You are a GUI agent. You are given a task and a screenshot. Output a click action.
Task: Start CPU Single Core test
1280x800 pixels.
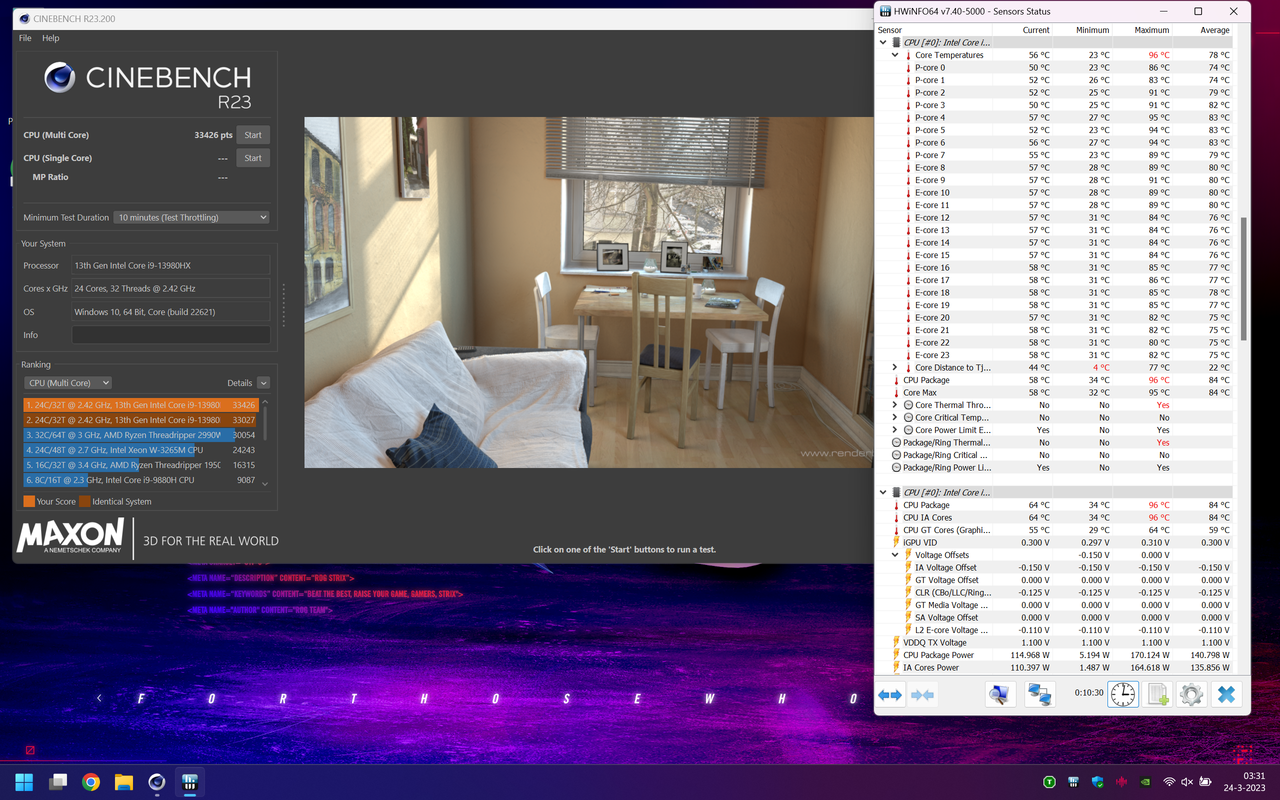pyautogui.click(x=253, y=158)
